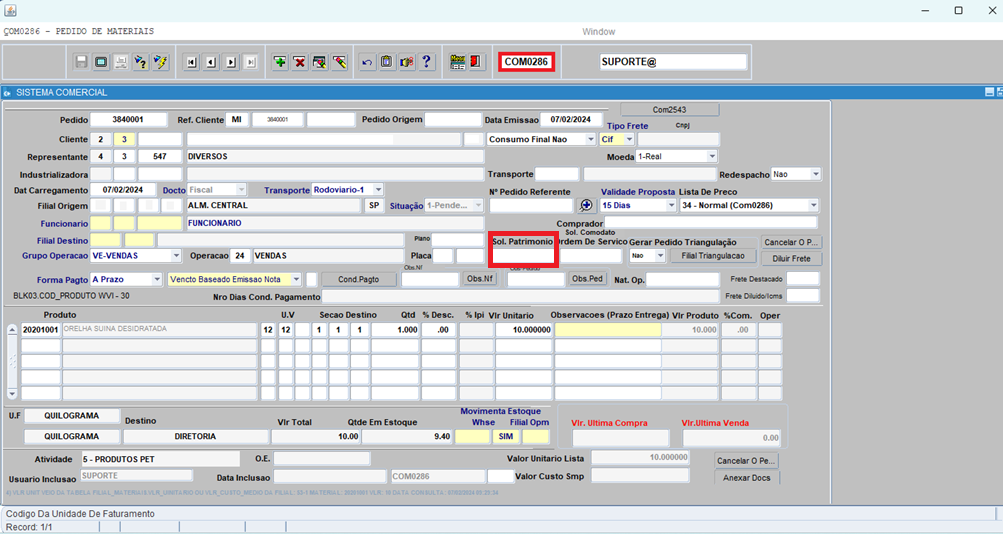Image resolution: width=1003 pixels, height=534 pixels.
Task: Open the Redespacho Nao dropdown
Action: pyautogui.click(x=815, y=174)
